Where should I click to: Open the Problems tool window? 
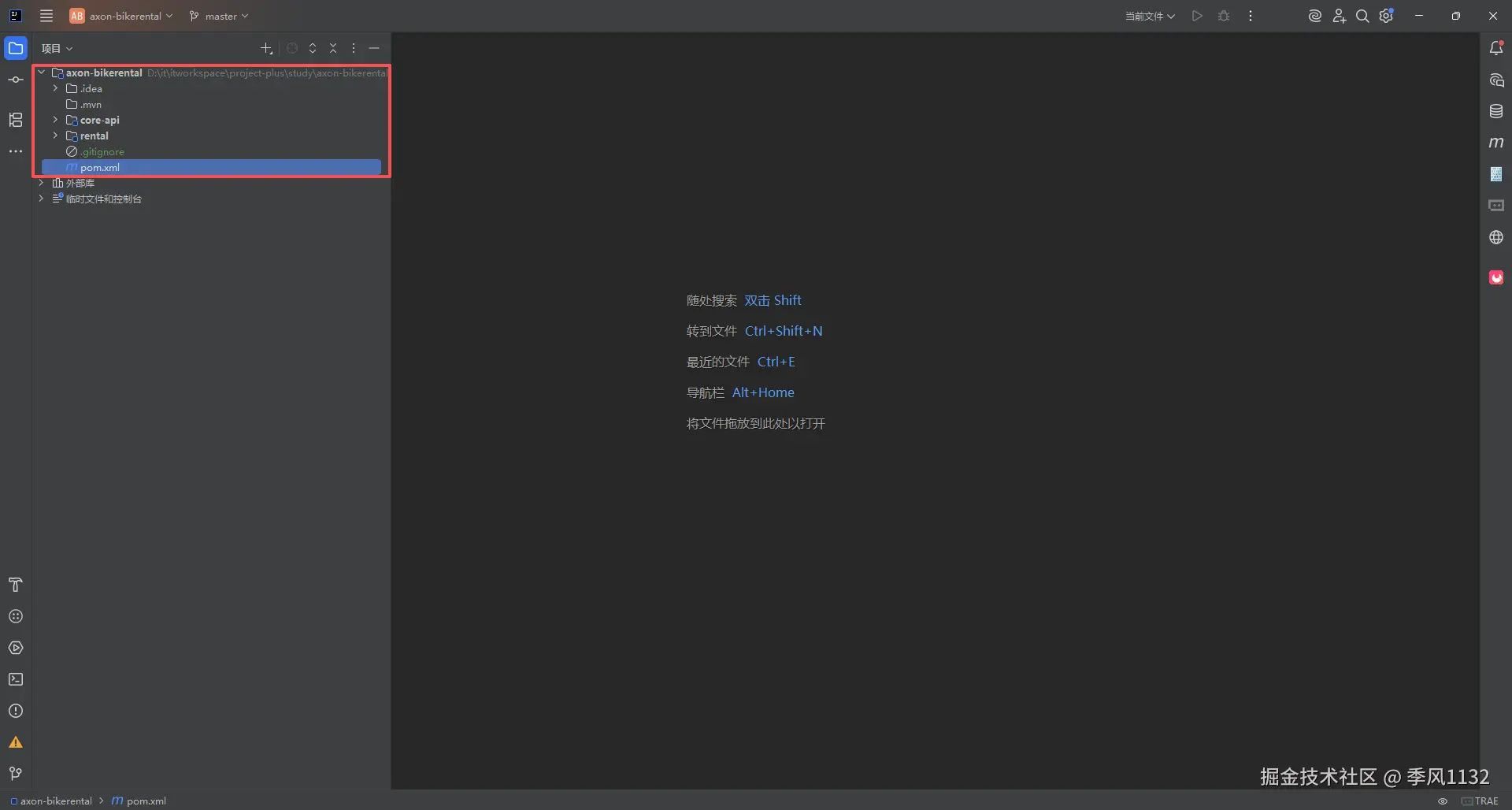tap(16, 711)
